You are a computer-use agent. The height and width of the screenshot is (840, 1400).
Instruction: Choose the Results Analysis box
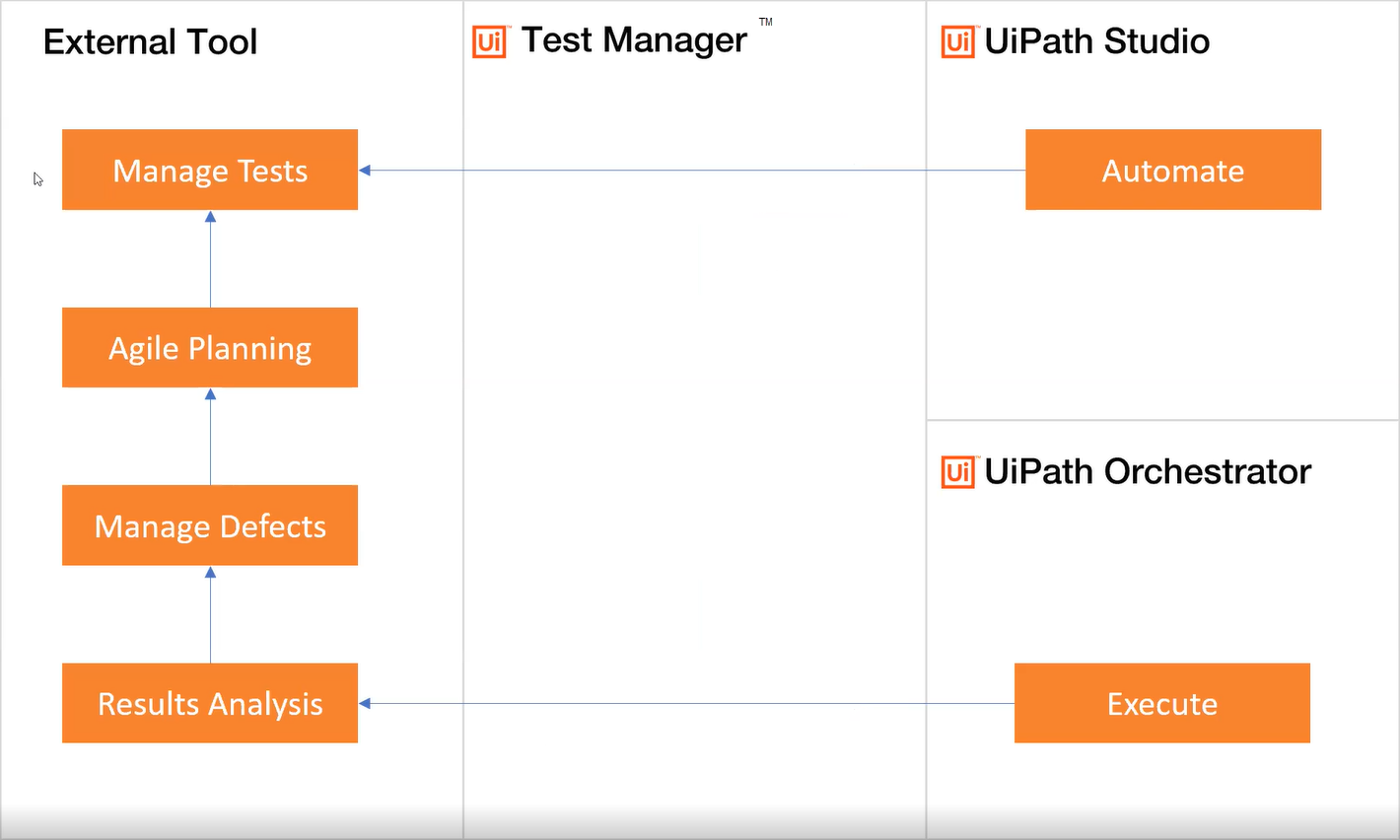[x=210, y=703]
